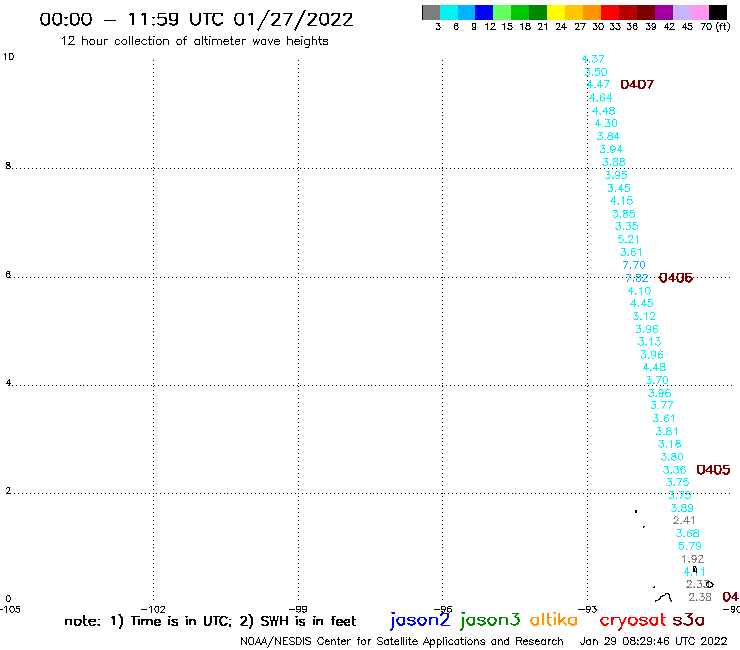Click the wave height value 3.84
The width and height of the screenshot is (740, 650).
(608, 136)
